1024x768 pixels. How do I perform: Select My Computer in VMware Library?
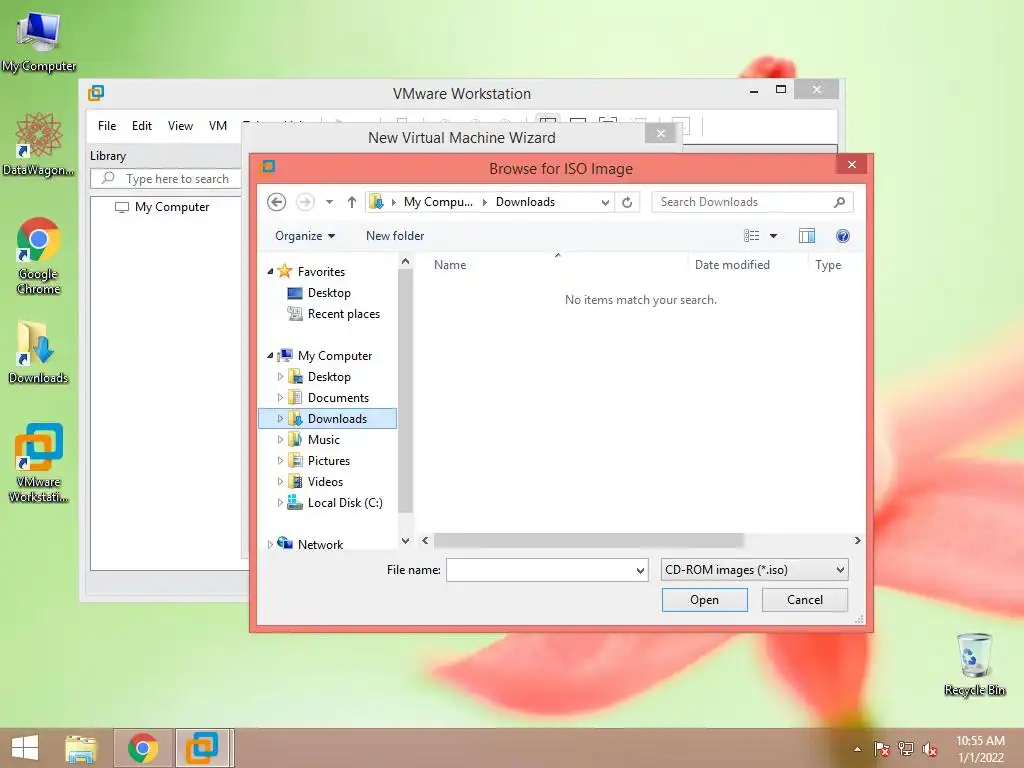(162, 207)
